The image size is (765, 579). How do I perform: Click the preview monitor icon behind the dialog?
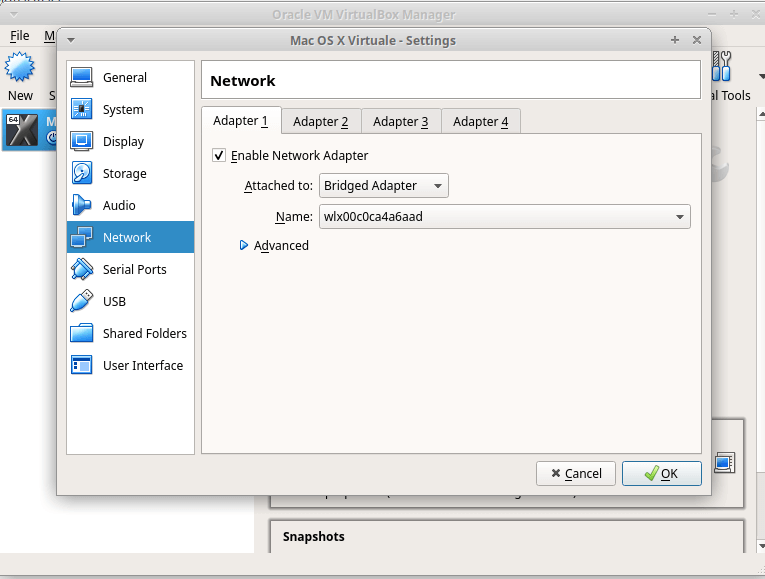(x=725, y=462)
